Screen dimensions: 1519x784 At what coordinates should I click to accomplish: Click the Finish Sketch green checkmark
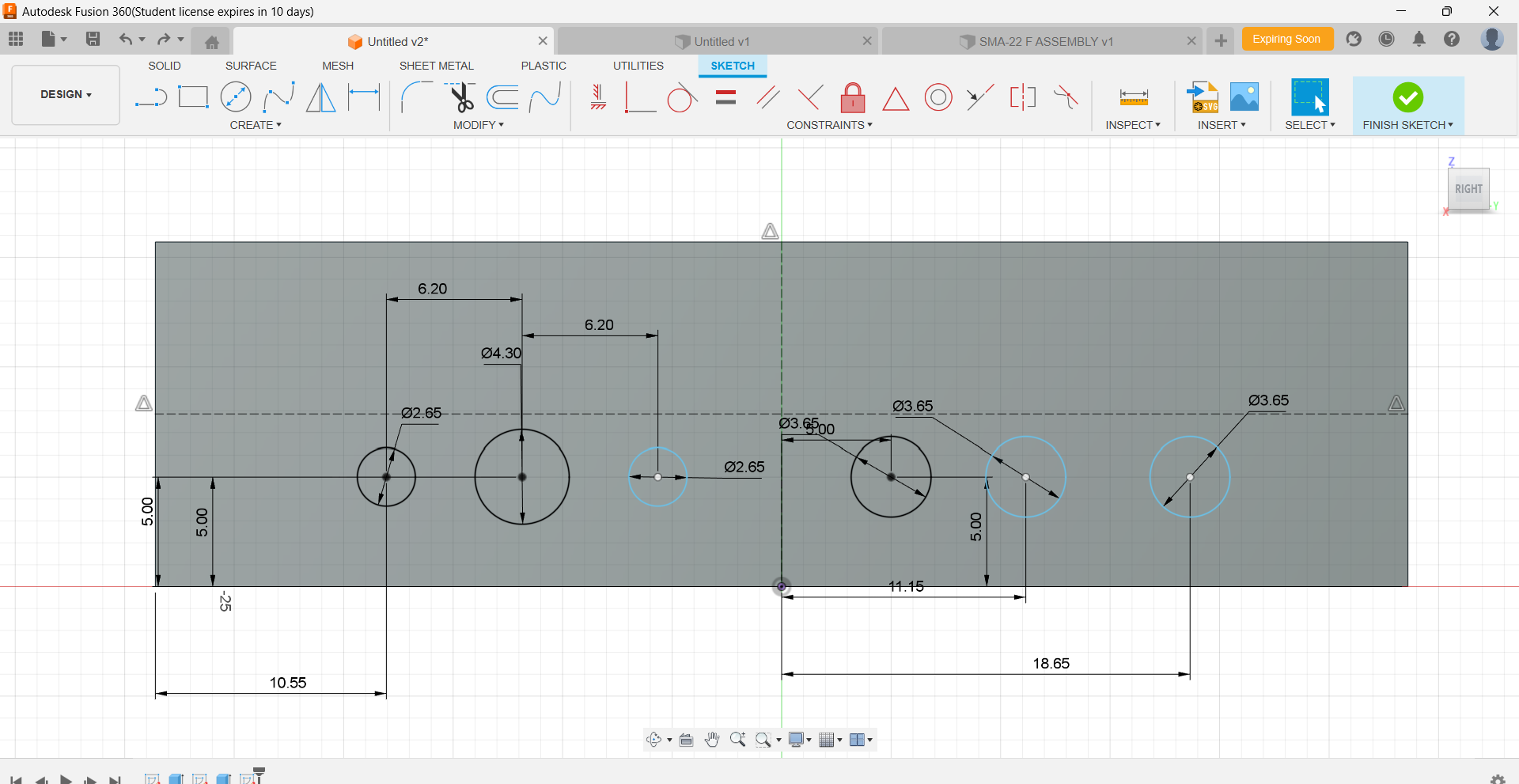(1408, 97)
